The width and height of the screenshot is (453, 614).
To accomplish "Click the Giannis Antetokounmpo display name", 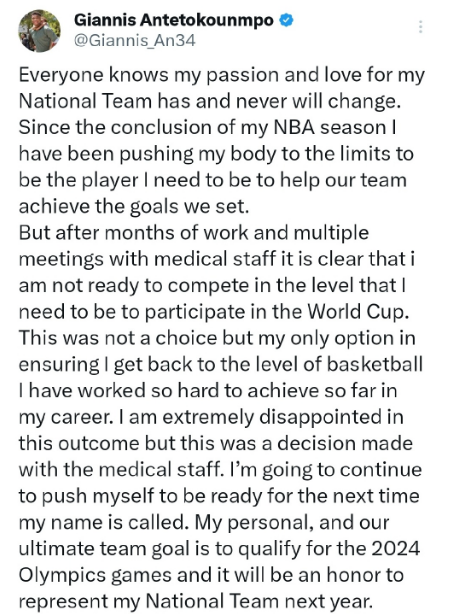I will tap(174, 20).
